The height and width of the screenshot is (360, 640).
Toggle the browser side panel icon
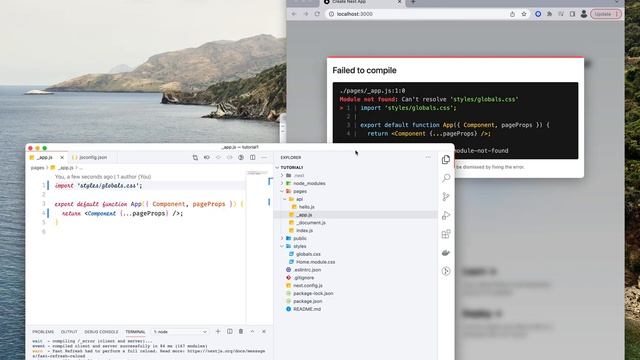tap(572, 14)
